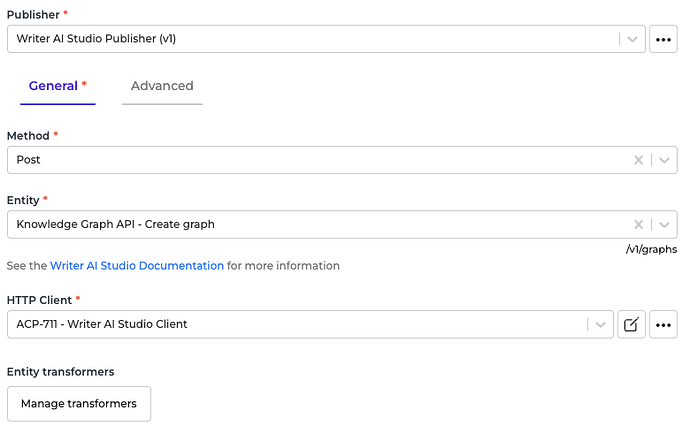
Task: Select the Writer AI Studio Publisher (v1) field
Action: click(x=326, y=39)
